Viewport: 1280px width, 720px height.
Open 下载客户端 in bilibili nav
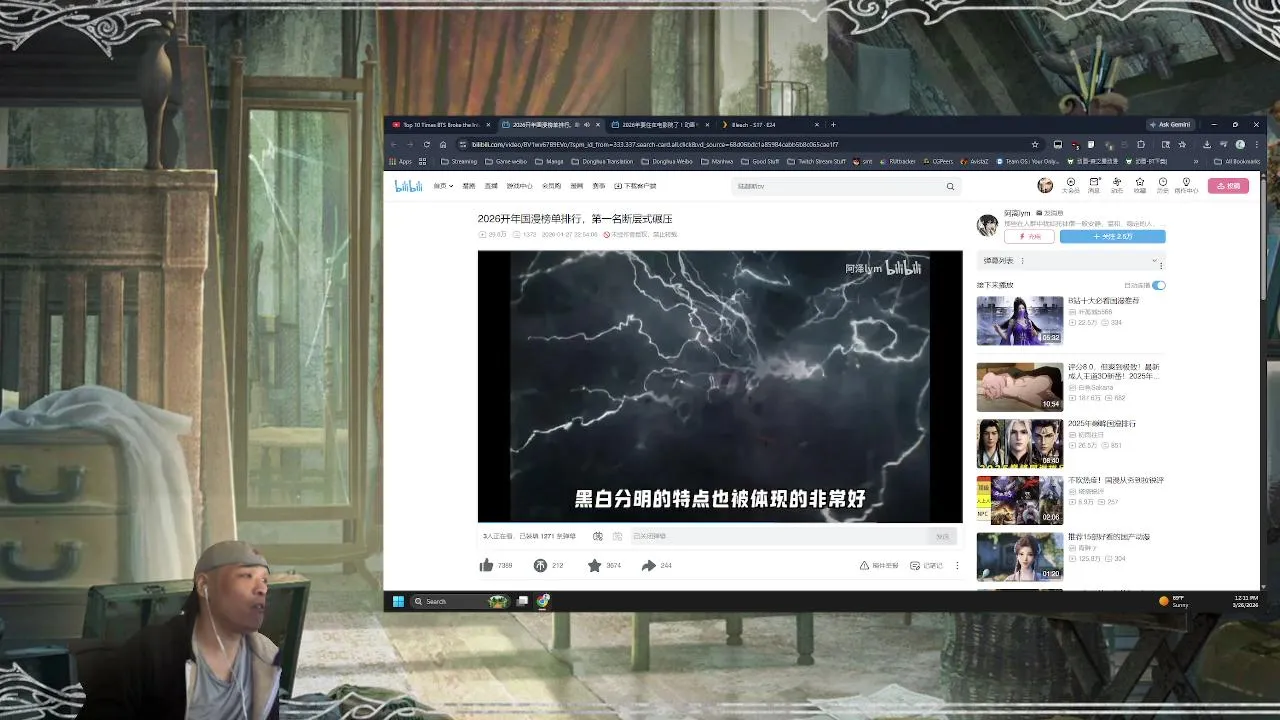click(x=636, y=186)
